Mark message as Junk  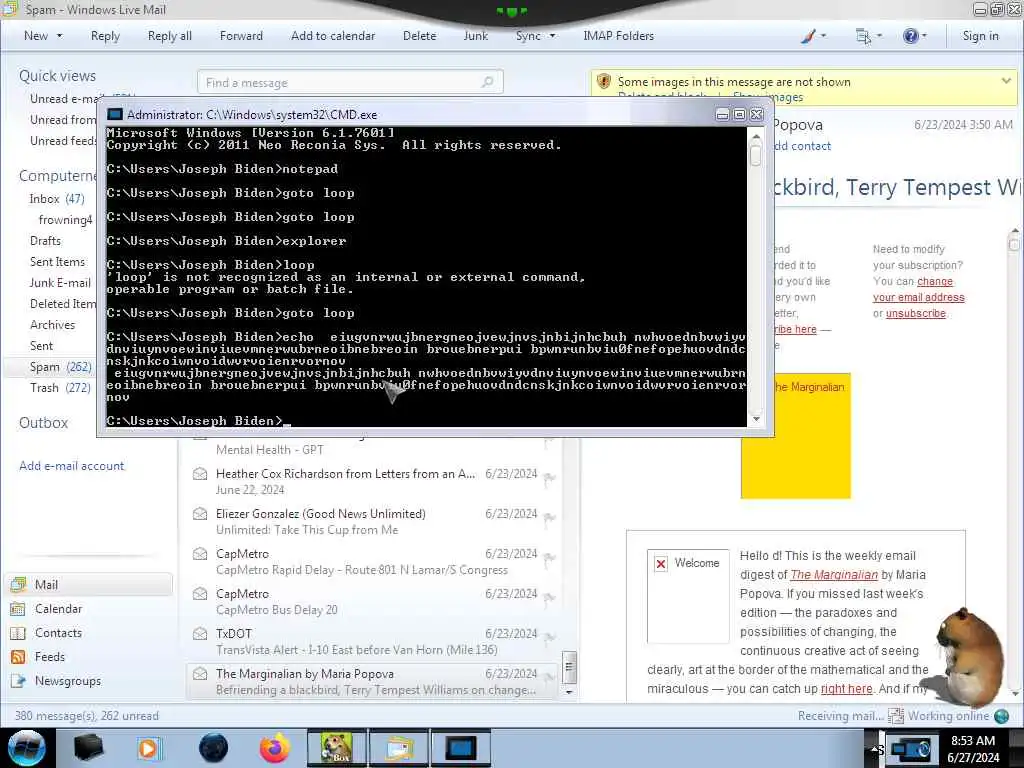tap(475, 36)
